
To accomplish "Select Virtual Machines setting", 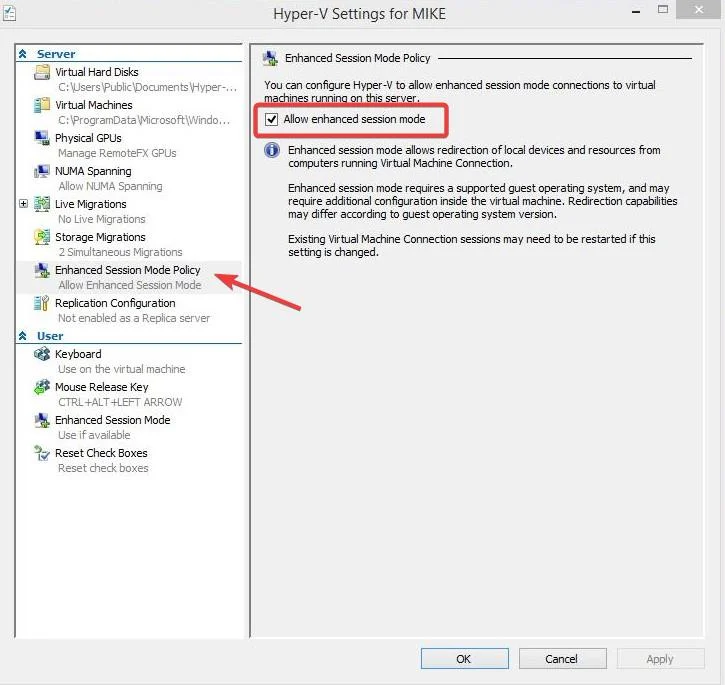I will click(94, 105).
